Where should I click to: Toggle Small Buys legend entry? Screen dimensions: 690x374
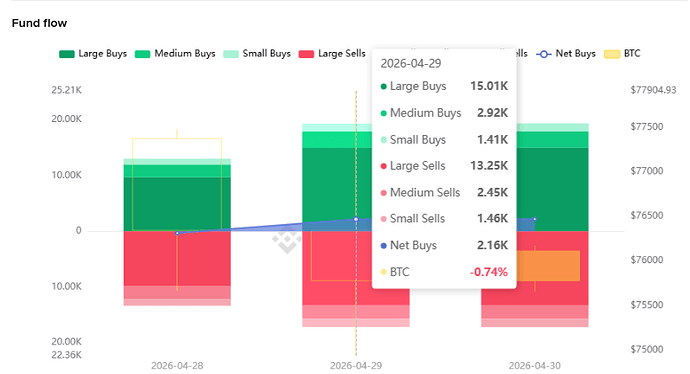[x=257, y=54]
